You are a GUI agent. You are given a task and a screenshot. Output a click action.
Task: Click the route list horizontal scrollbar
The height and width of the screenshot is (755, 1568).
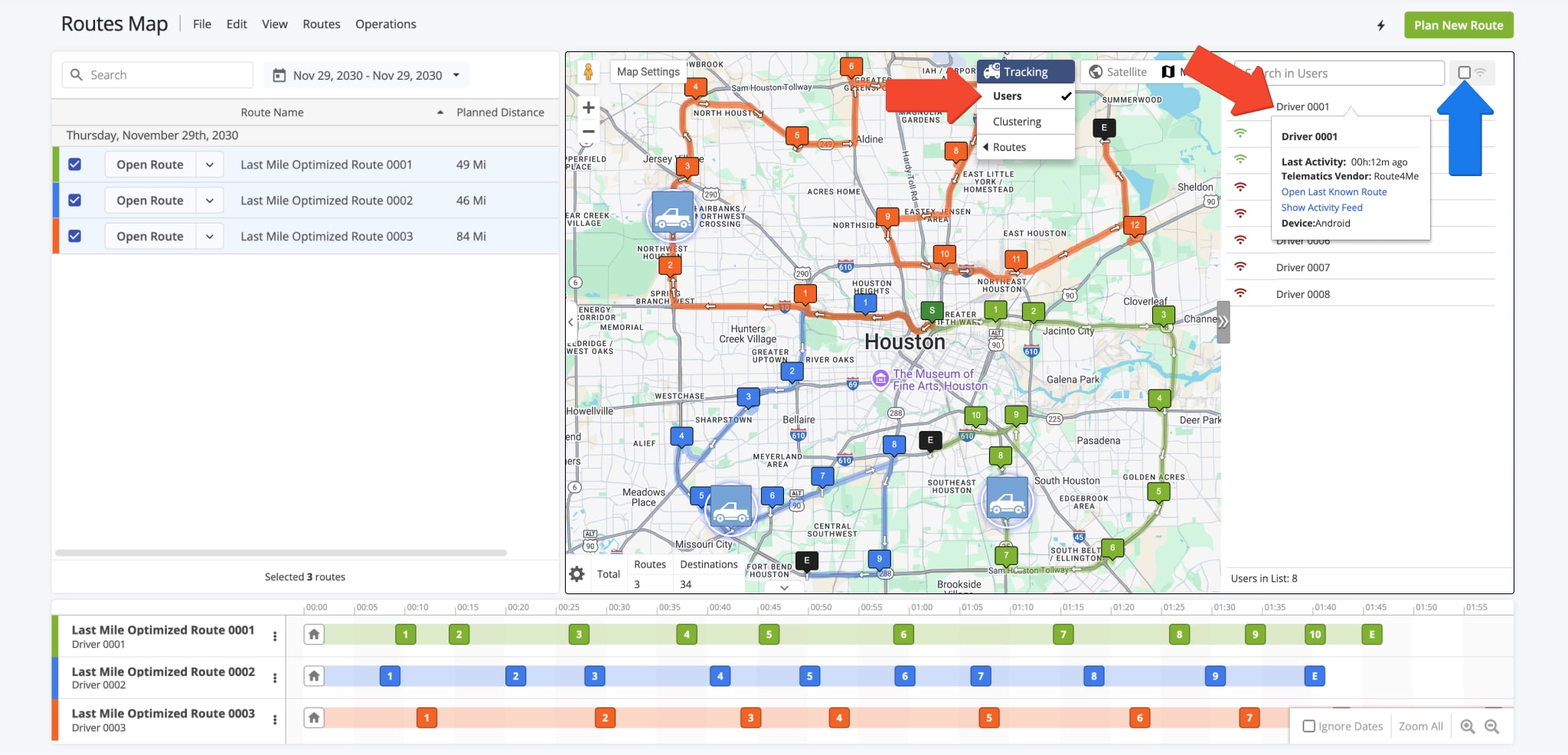(x=281, y=553)
